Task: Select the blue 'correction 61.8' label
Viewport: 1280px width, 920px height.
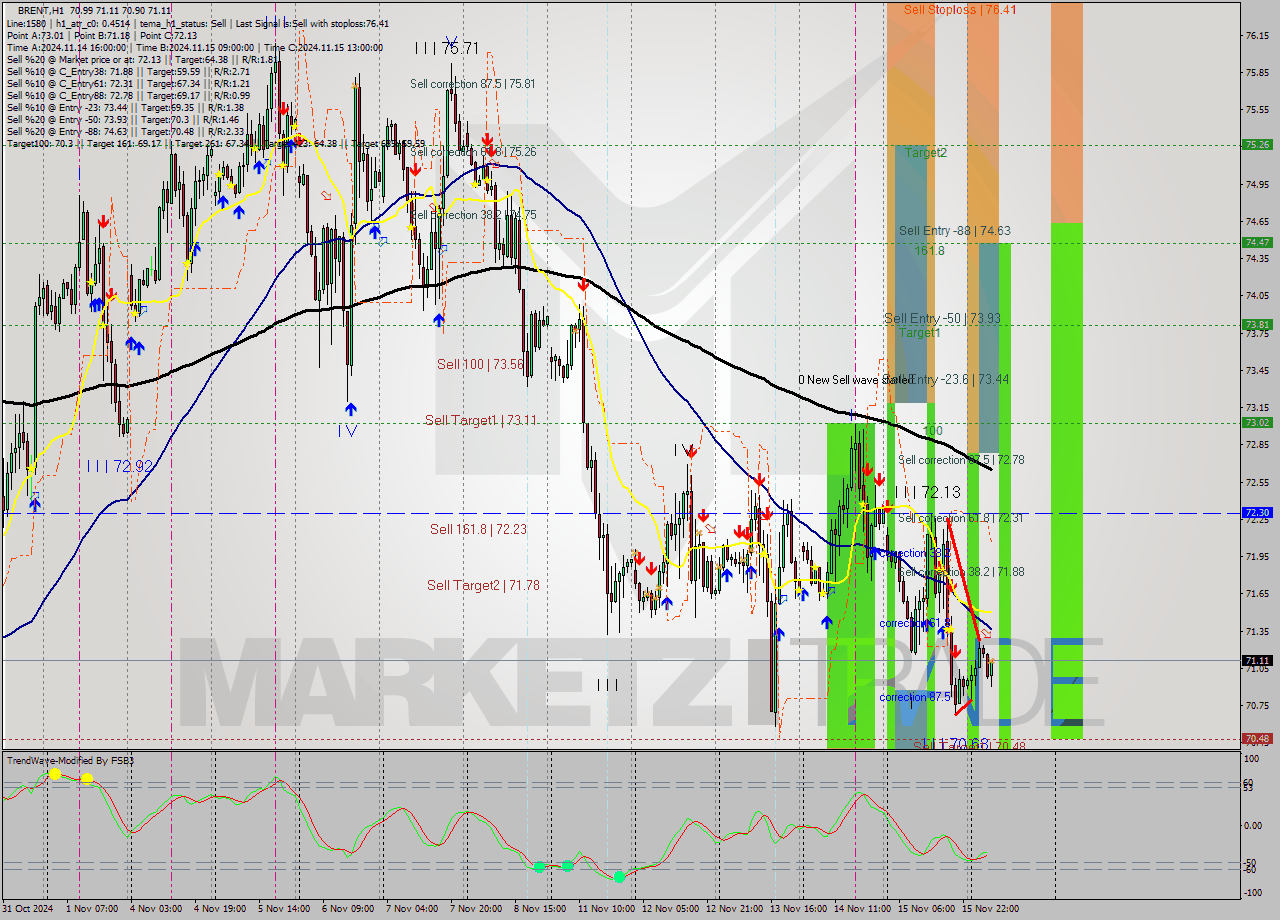Action: tap(915, 623)
